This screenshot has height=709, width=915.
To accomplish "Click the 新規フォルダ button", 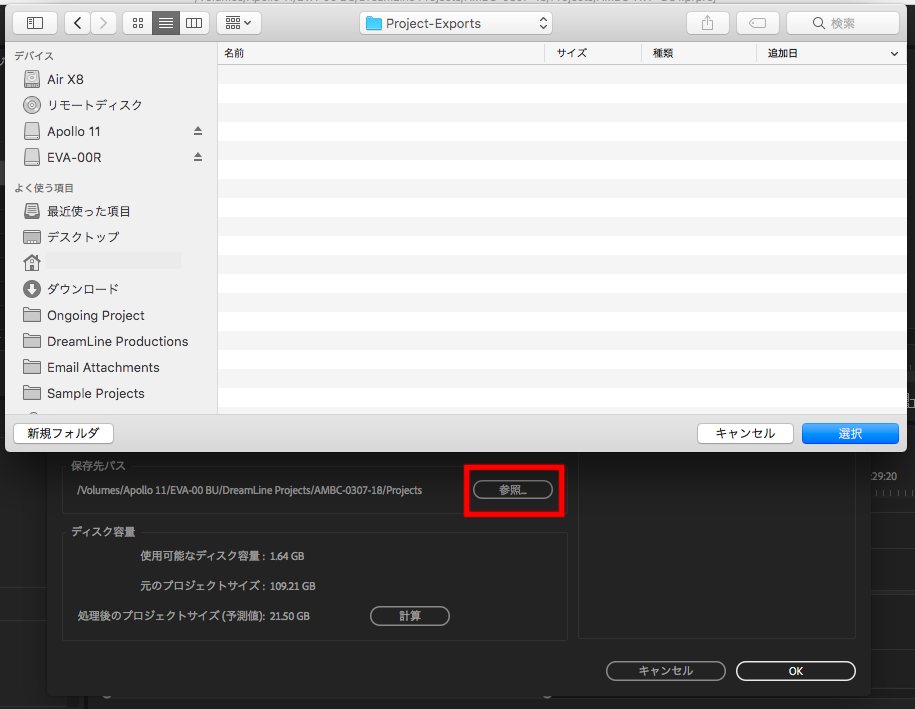I will pyautogui.click(x=63, y=434).
